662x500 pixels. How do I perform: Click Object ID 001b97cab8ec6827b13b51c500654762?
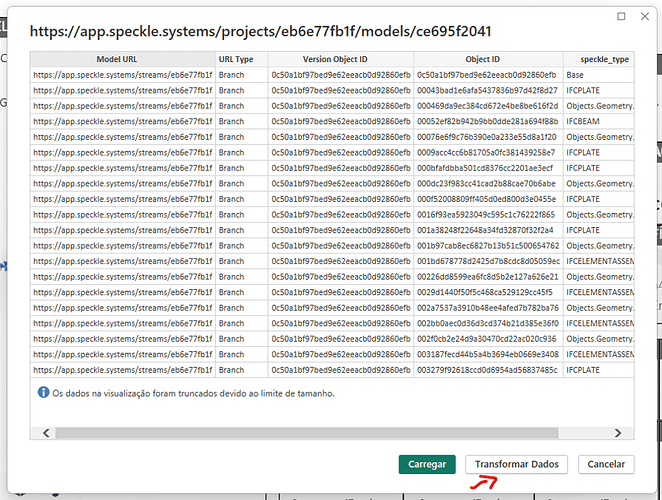(x=488, y=246)
